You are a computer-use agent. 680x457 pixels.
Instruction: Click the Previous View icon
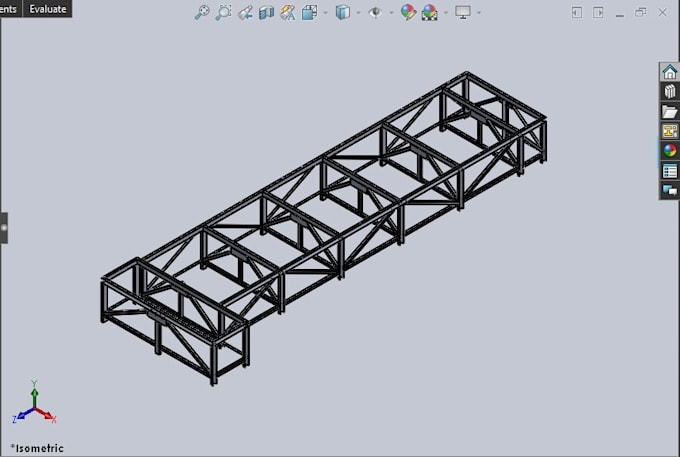pyautogui.click(x=245, y=12)
